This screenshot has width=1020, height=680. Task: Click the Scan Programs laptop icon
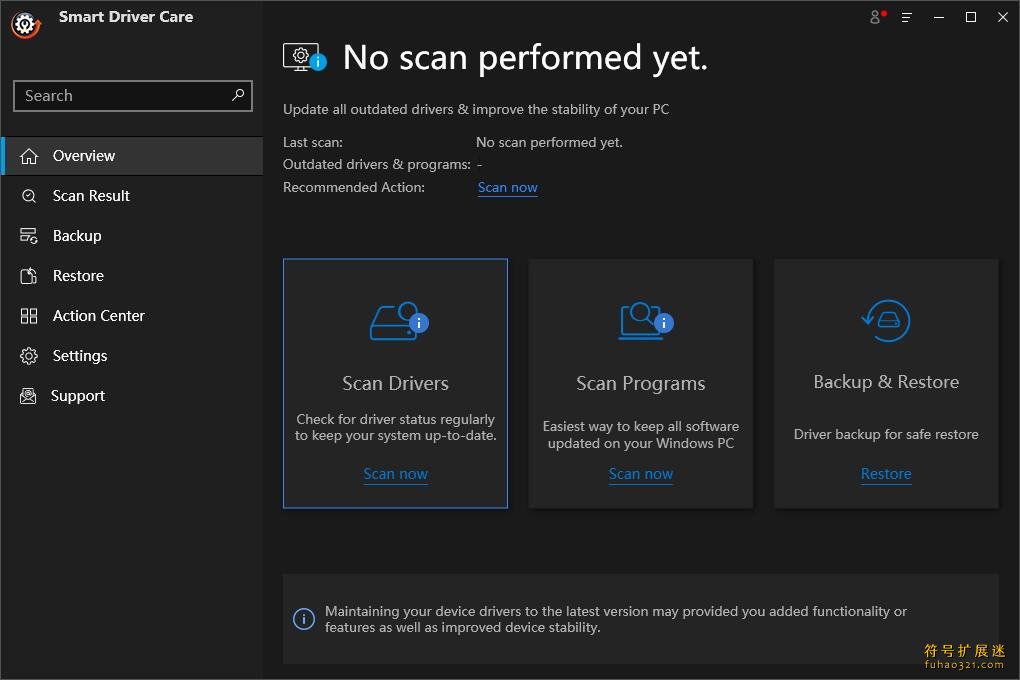click(645, 321)
